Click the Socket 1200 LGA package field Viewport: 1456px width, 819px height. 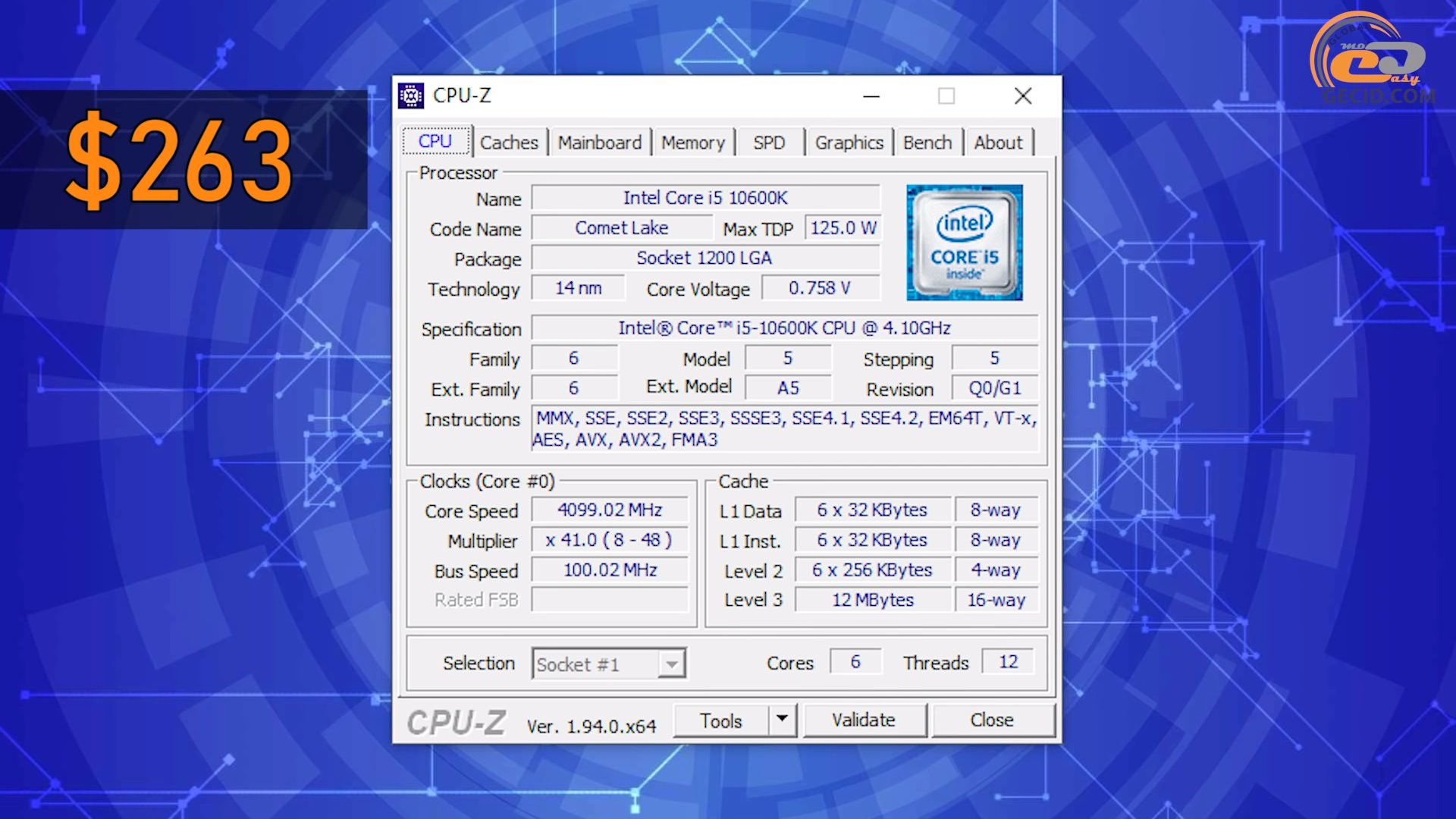pos(705,258)
